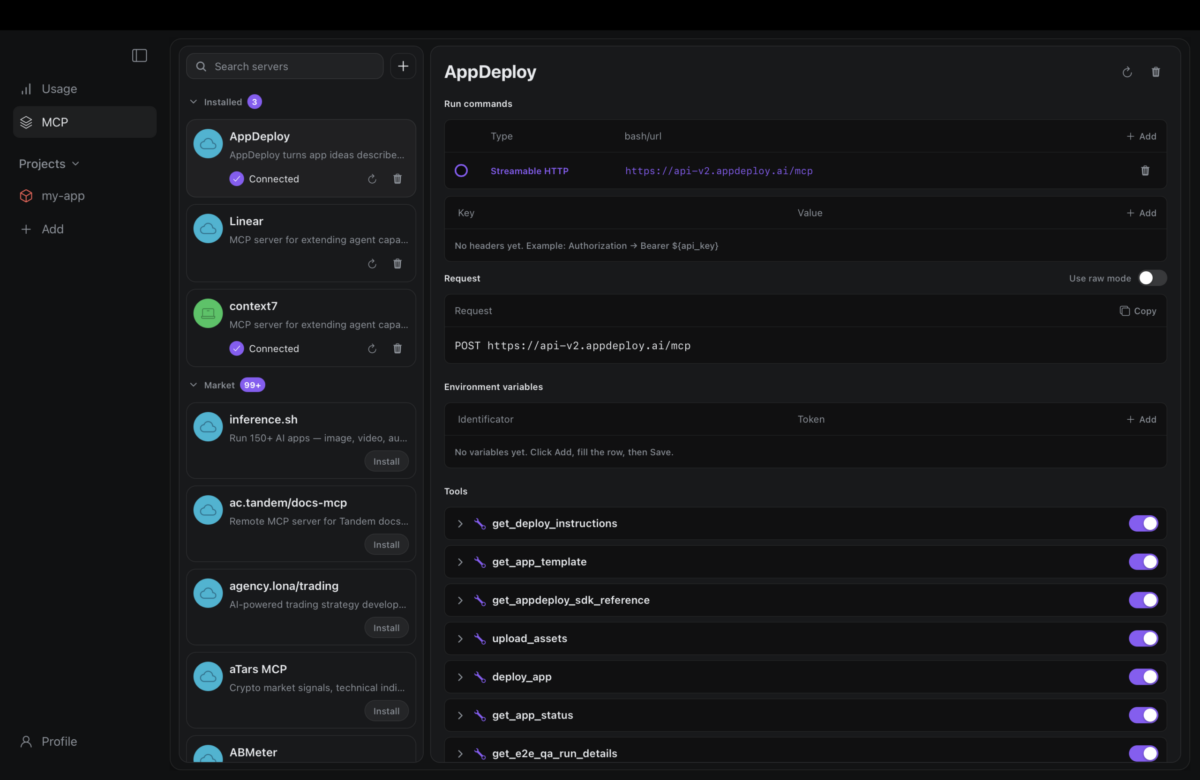1200x780 pixels.
Task: Open the Projects dropdown
Action: [49, 164]
